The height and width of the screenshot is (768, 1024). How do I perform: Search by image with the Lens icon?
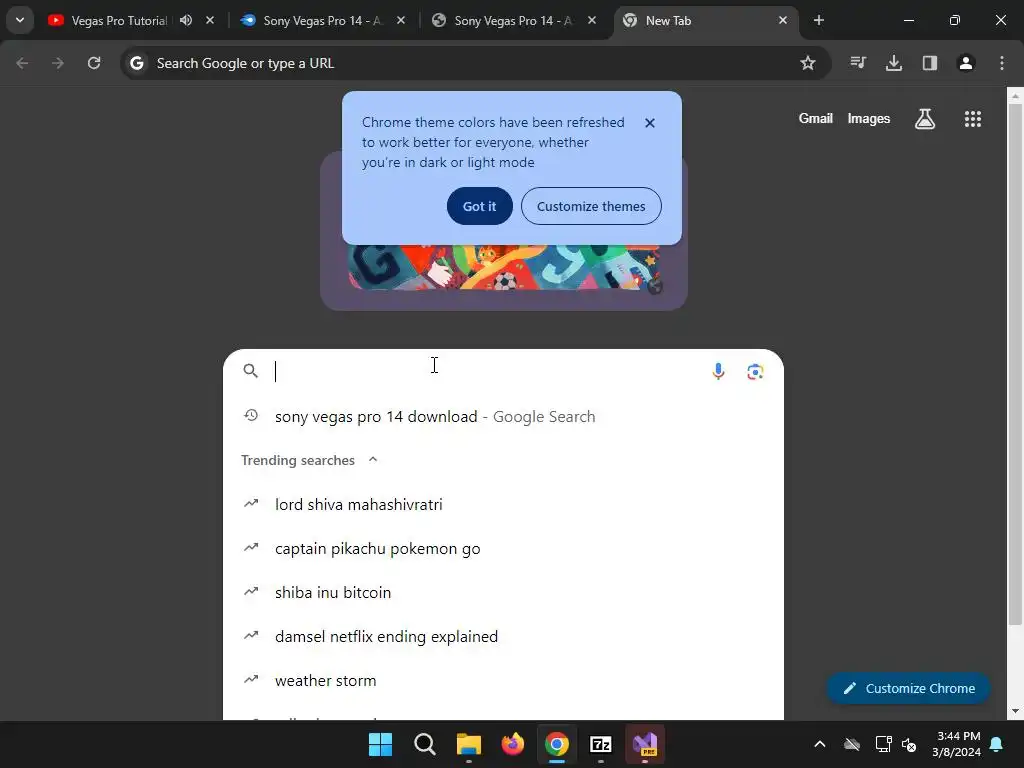click(x=755, y=372)
